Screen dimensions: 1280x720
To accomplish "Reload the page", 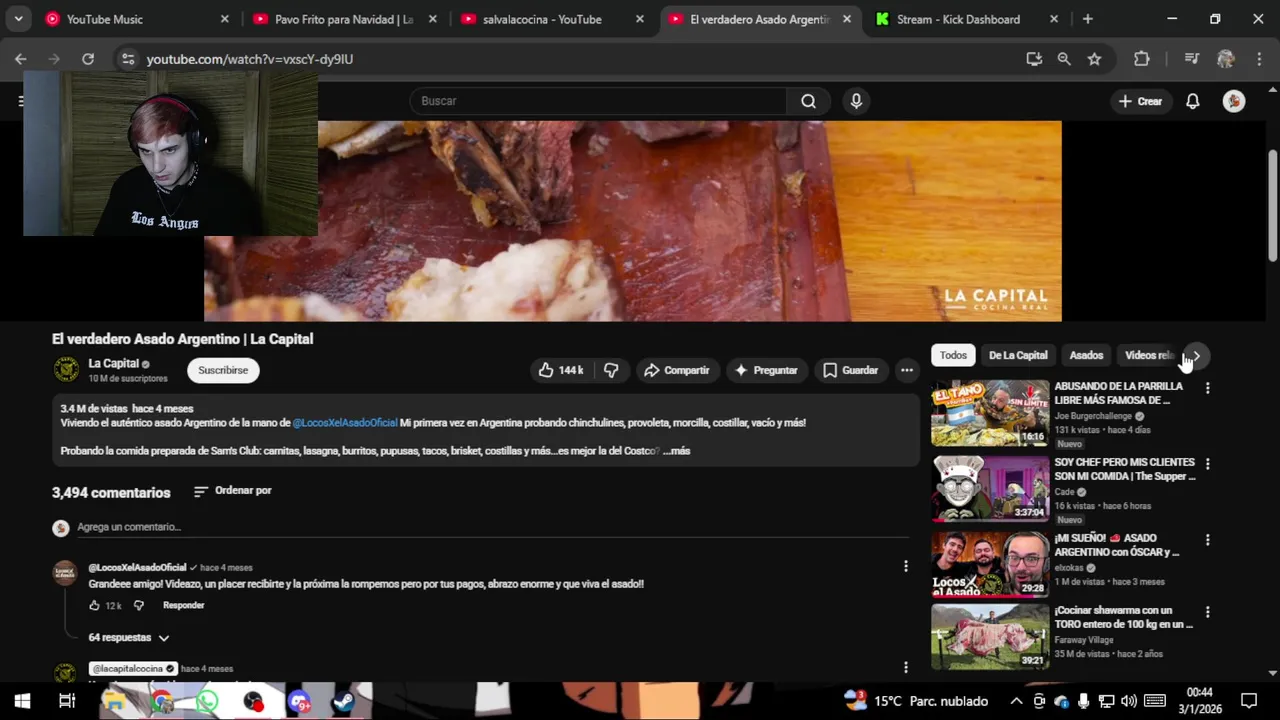I will click(88, 59).
